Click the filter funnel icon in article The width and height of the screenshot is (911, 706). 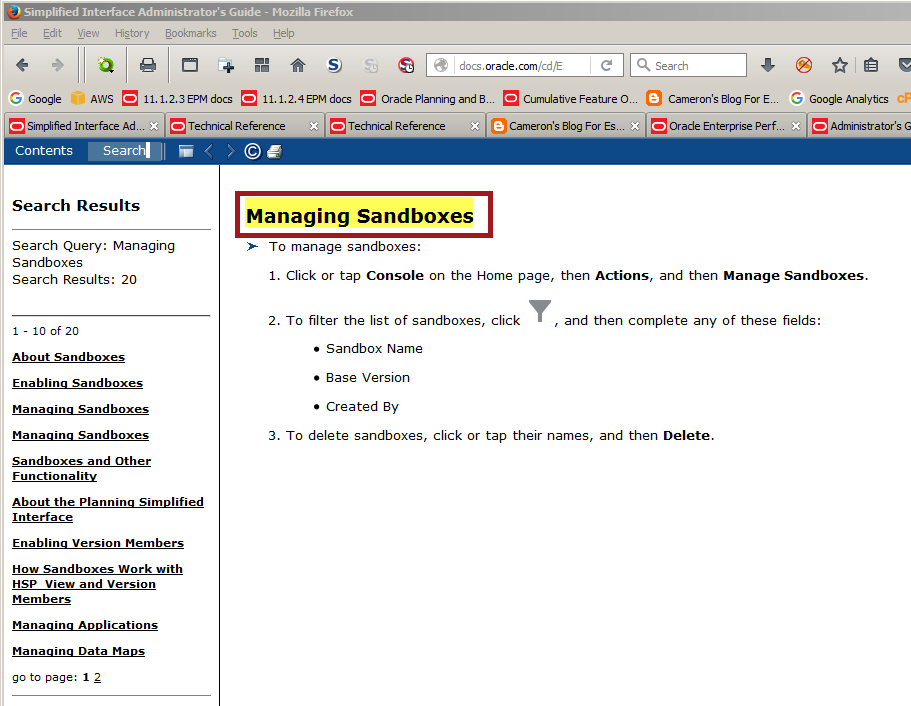tap(540, 311)
